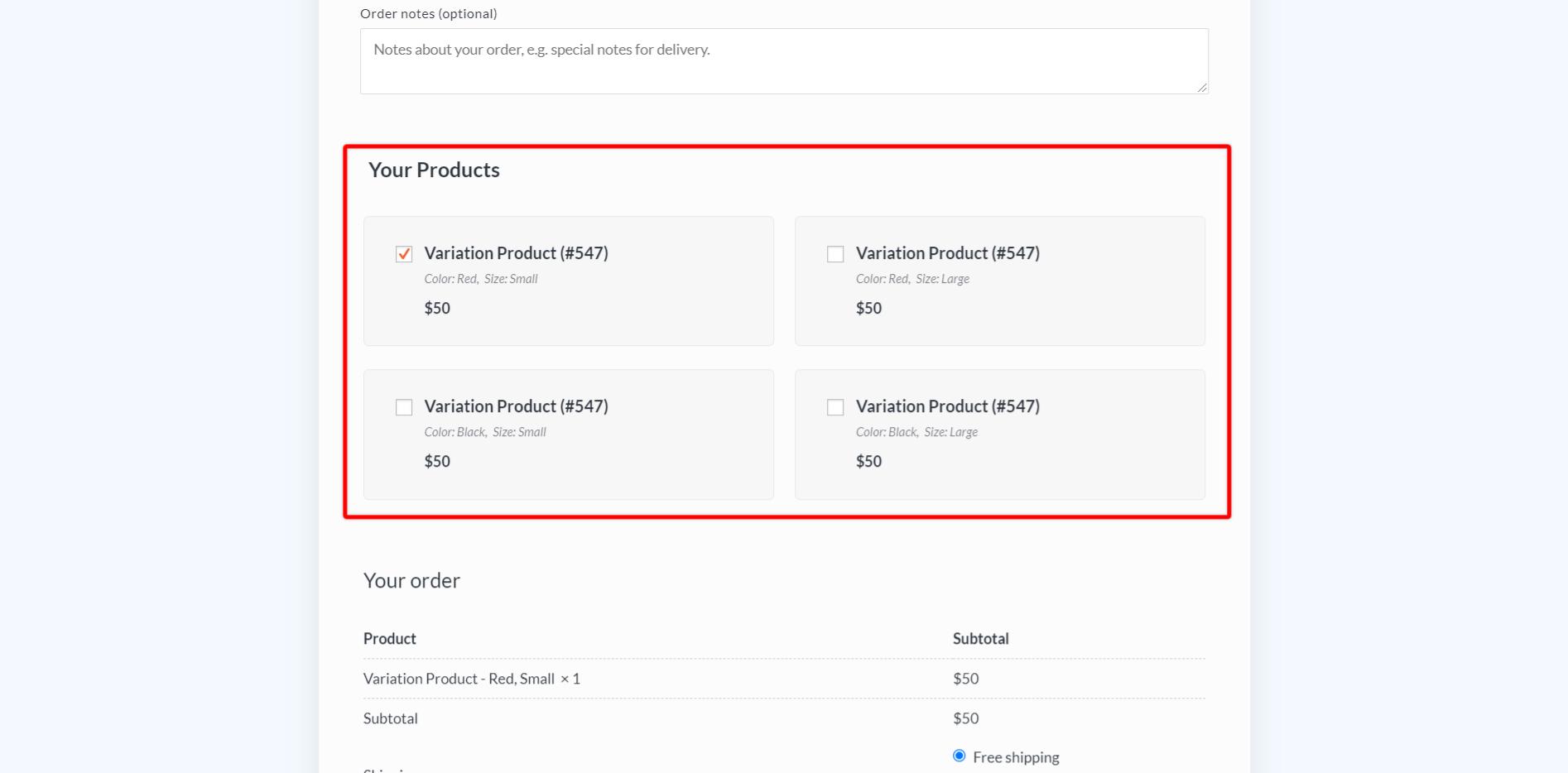Click the Black, Small card product title
Image resolution: width=1568 pixels, height=773 pixels.
pos(516,406)
